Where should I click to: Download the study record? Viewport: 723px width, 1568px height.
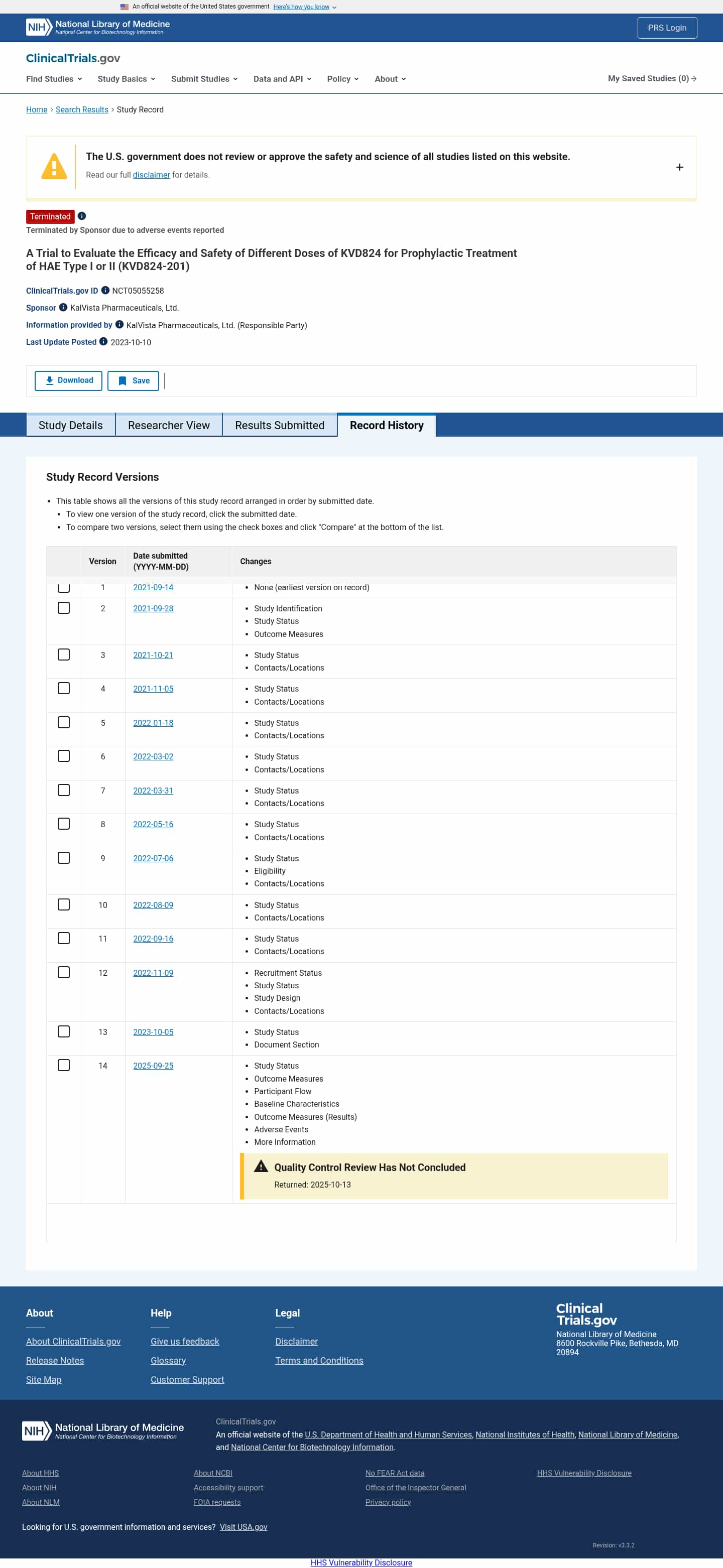click(68, 380)
